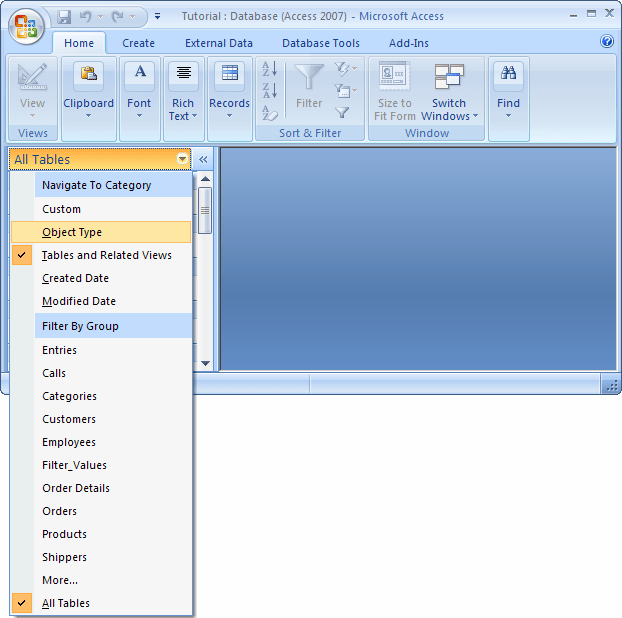The height and width of the screenshot is (618, 622).
Task: Switch to the Create tab
Action: 138,43
